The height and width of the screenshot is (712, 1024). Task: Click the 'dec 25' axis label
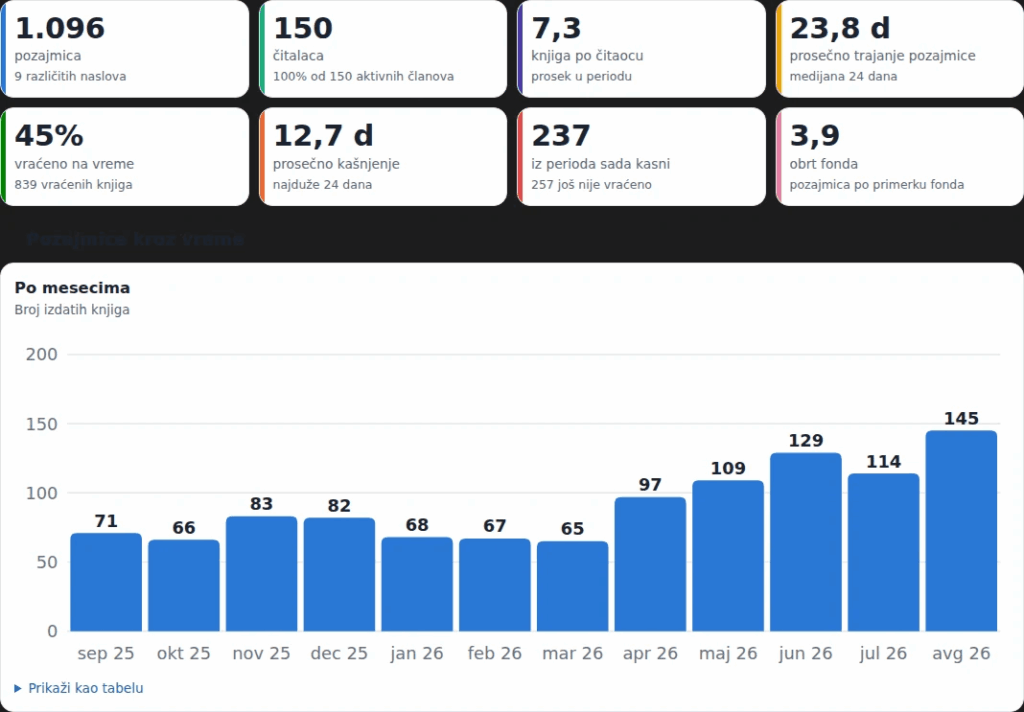pos(339,653)
